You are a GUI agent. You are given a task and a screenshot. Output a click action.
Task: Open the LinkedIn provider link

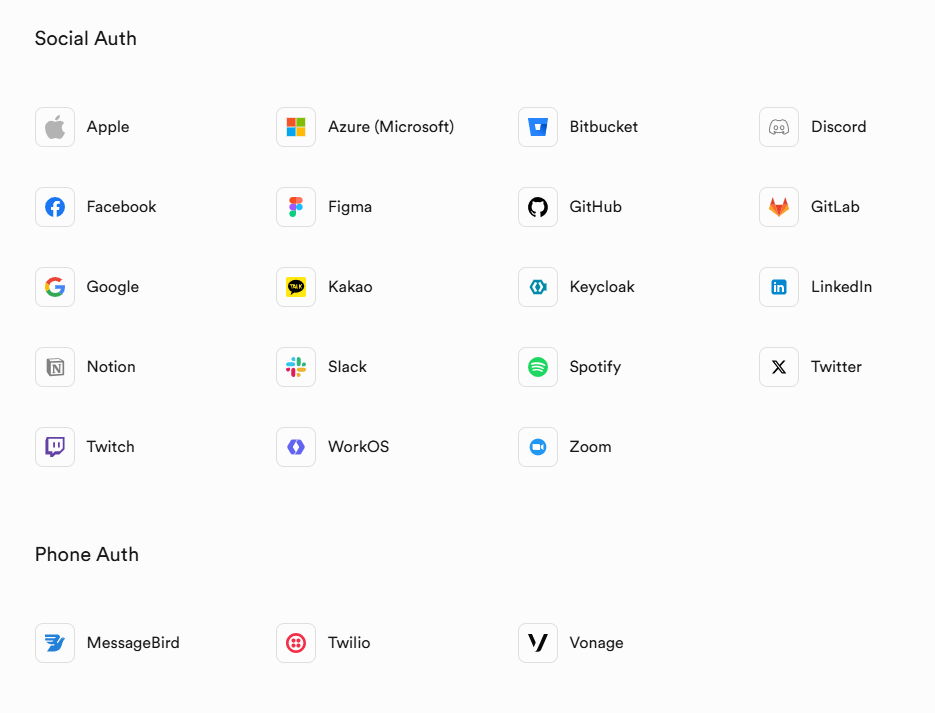[x=841, y=287]
